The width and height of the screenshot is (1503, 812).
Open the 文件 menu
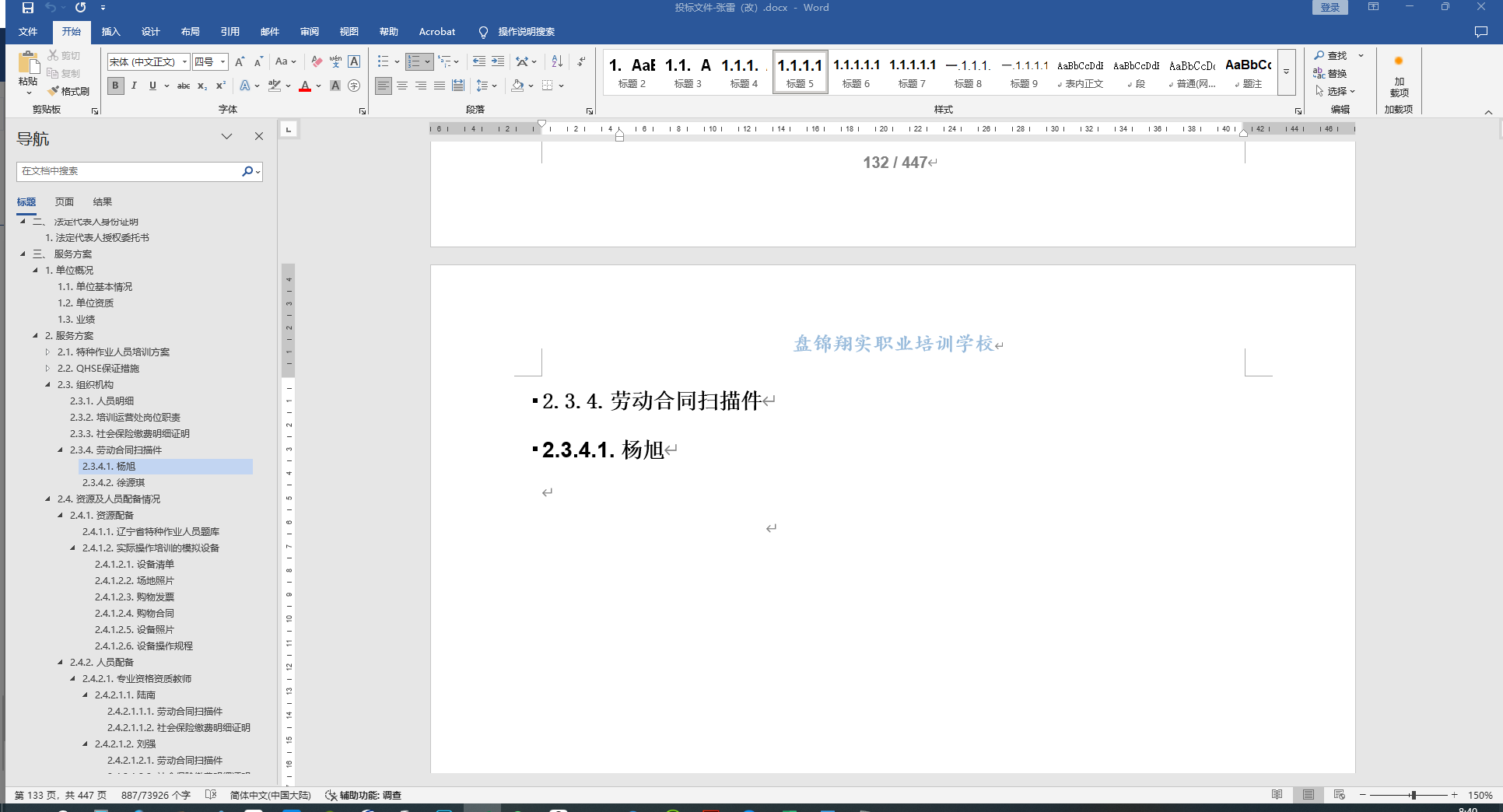[28, 32]
